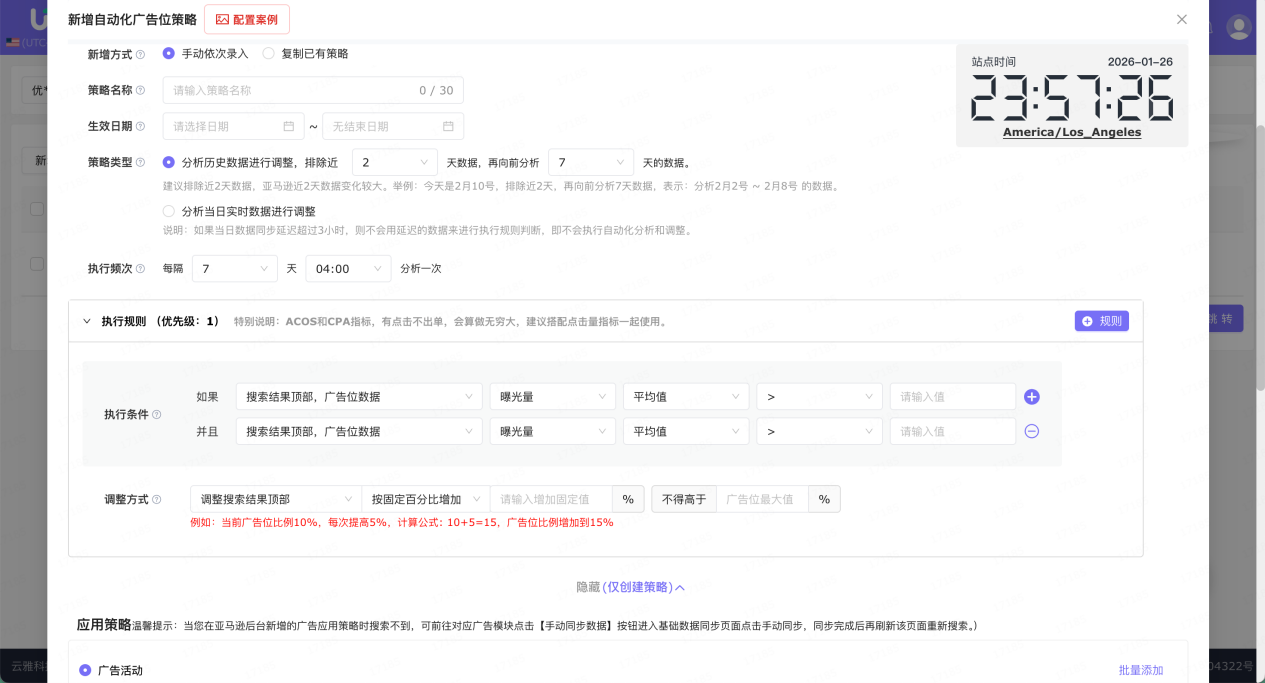Click the help icon next to 策略名称
The width and height of the screenshot is (1265, 683).
pyautogui.click(x=140, y=90)
